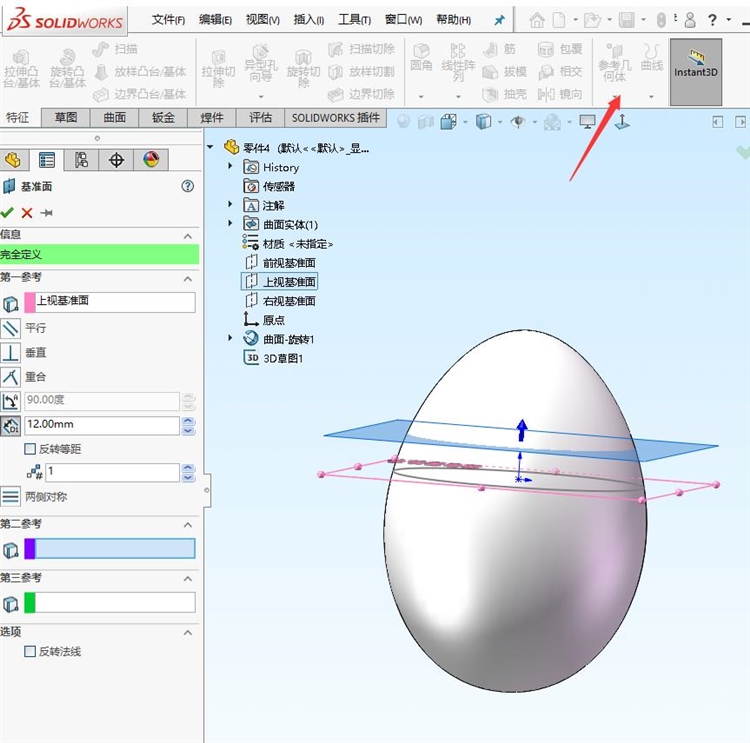Collapse the 选项 section
This screenshot has height=743, width=750.
point(188,632)
